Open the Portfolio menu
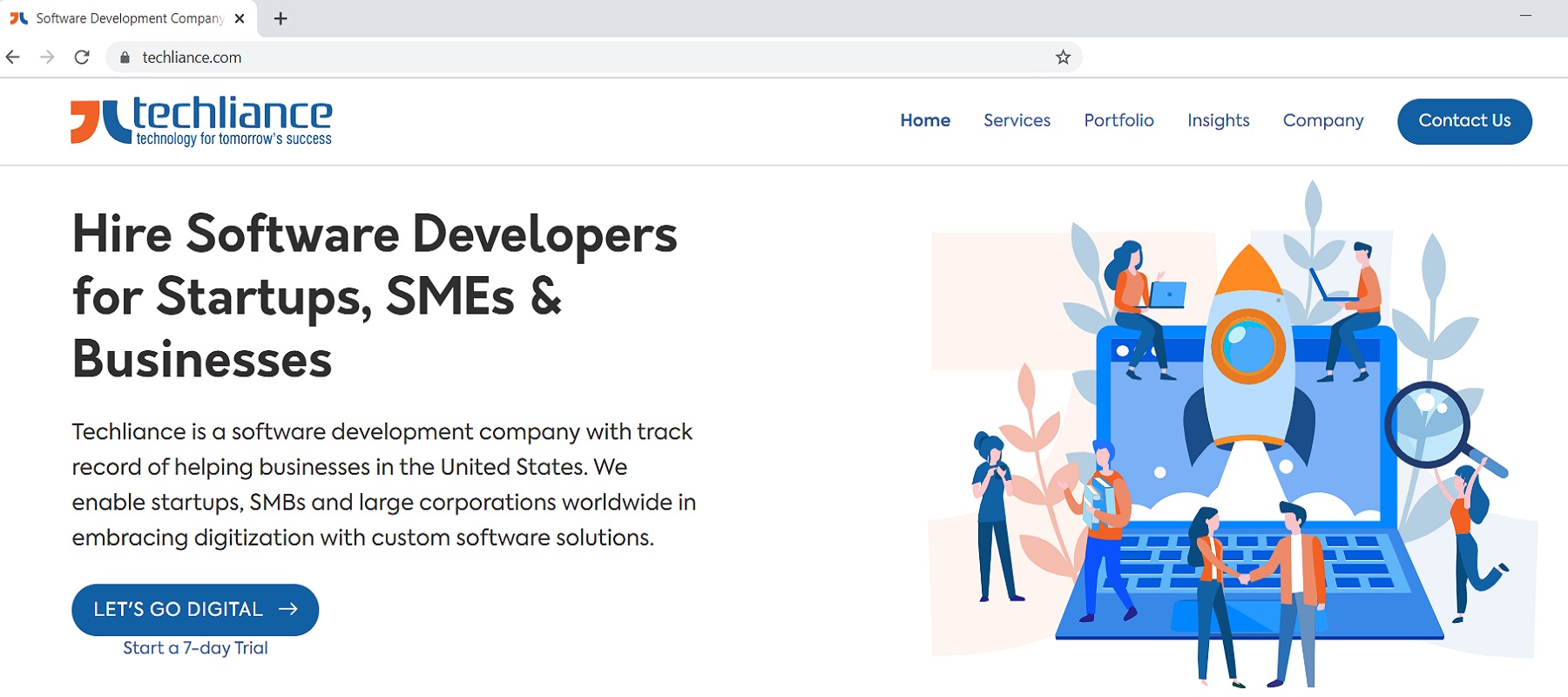Viewport: 1568px width, 697px height. [1119, 120]
